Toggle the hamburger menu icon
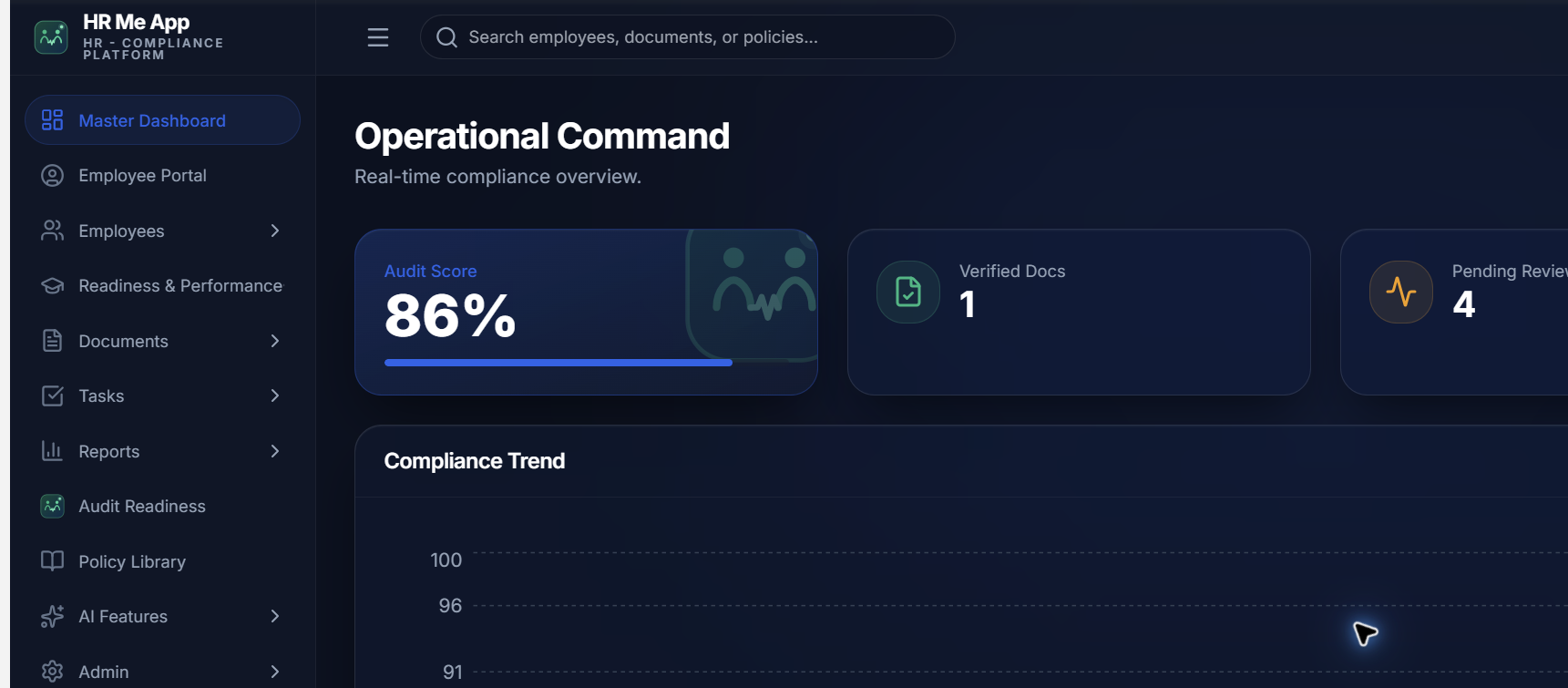Viewport: 1568px width, 688px height. (378, 37)
